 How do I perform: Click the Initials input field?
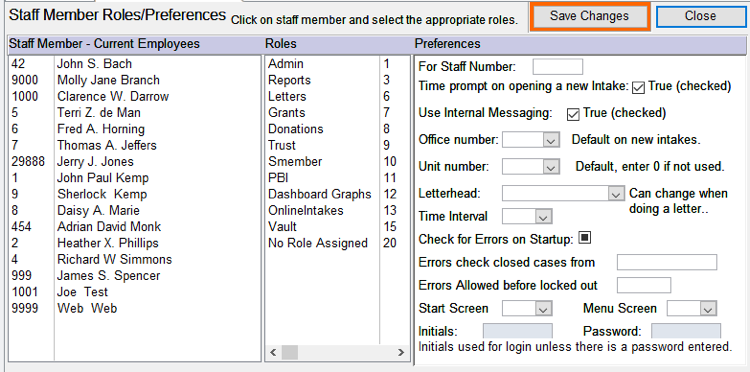518,331
